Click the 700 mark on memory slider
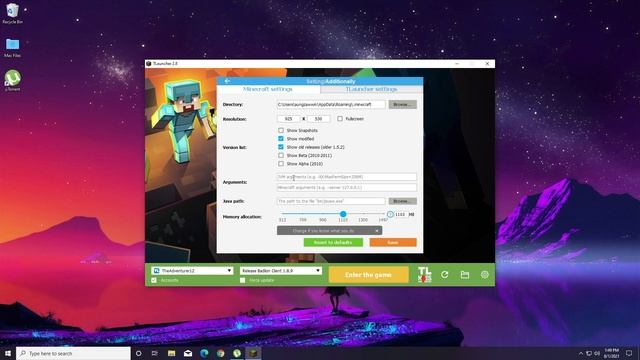The height and width of the screenshot is (360, 640). [x=302, y=220]
